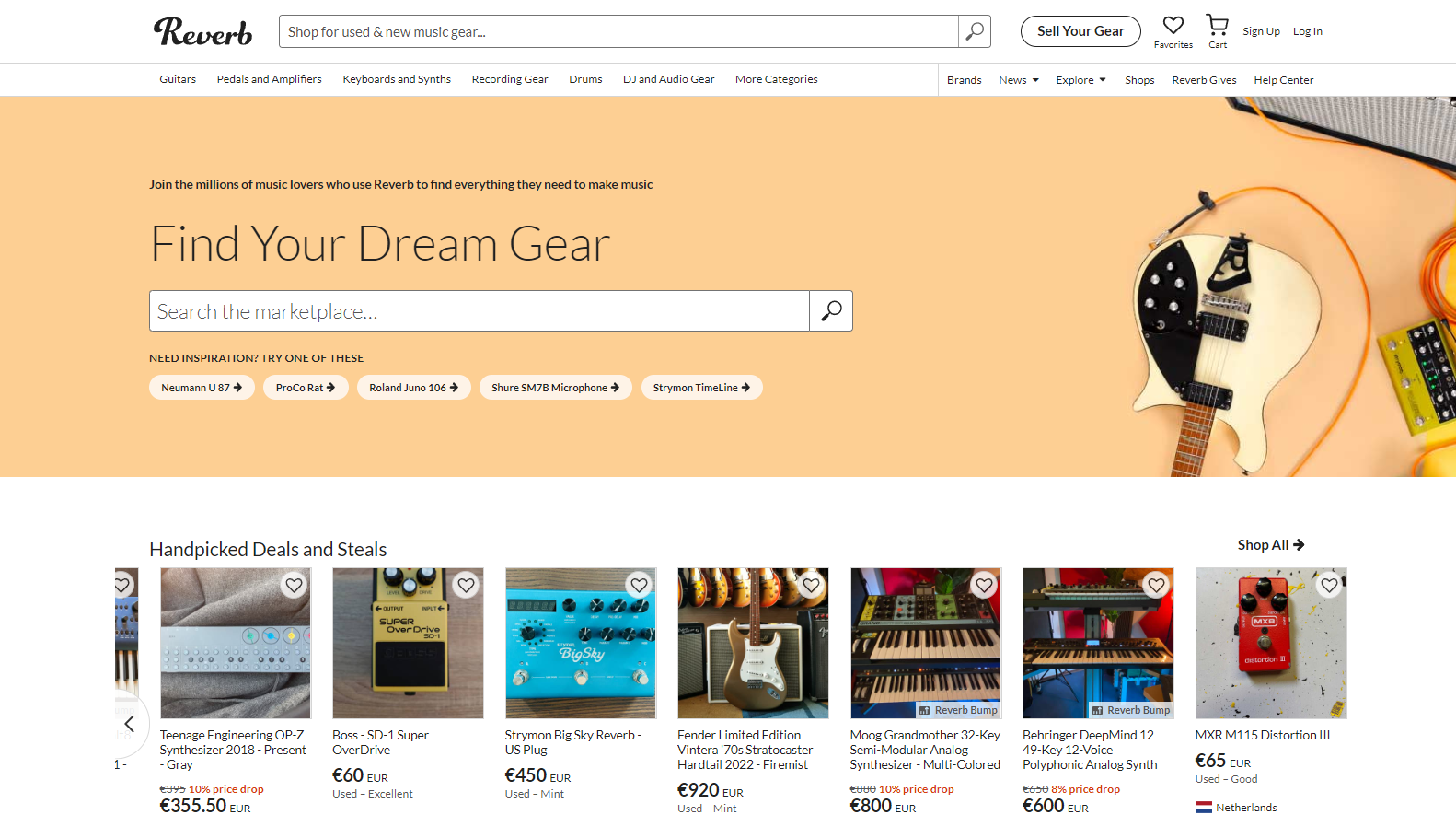The height and width of the screenshot is (815, 1456).
Task: Open MXR M115 Distortion III title
Action: pyautogui.click(x=1263, y=735)
